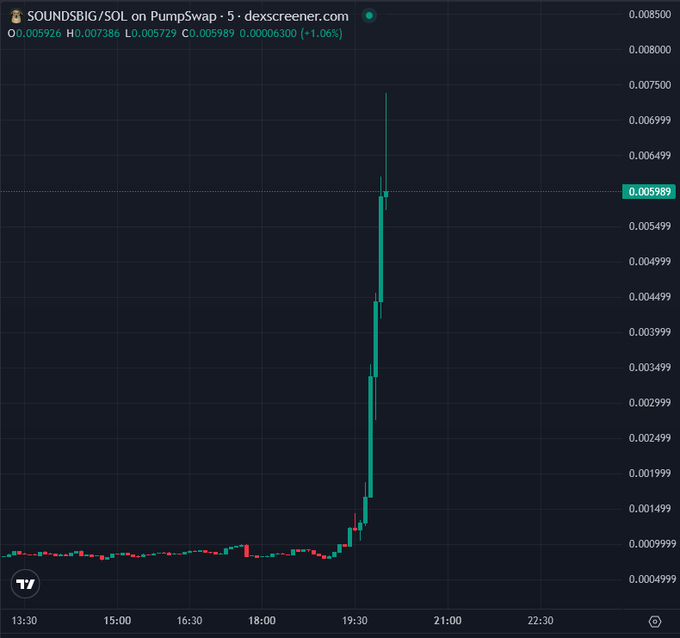Click the change percentage (+1.06%)

(321, 33)
